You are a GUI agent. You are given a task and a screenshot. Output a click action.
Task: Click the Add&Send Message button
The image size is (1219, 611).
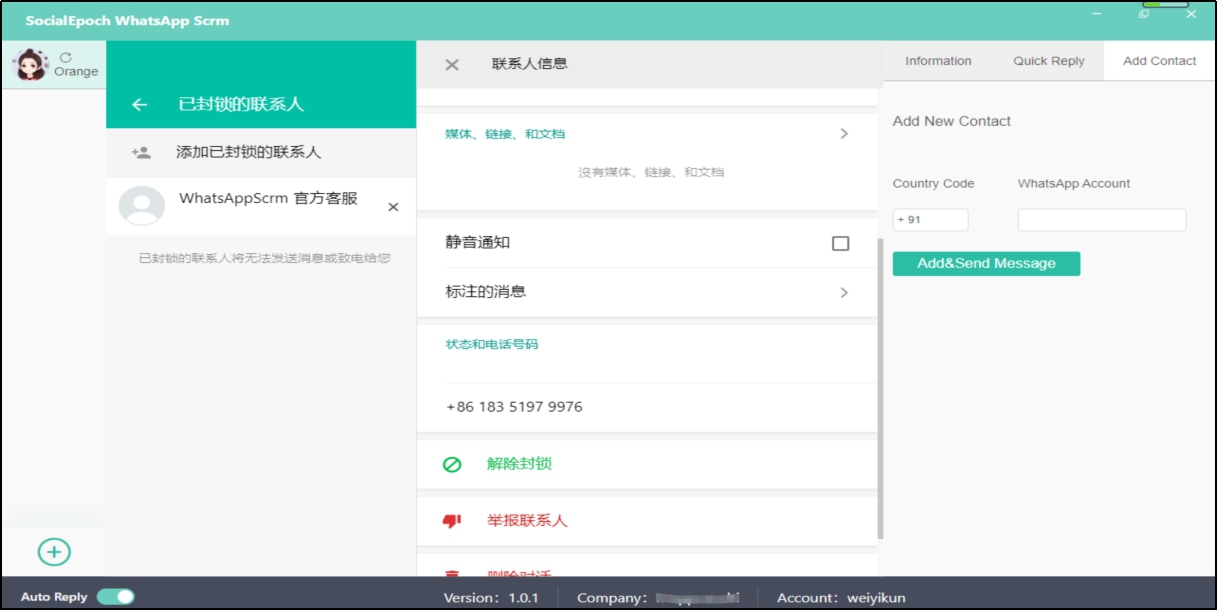(986, 264)
